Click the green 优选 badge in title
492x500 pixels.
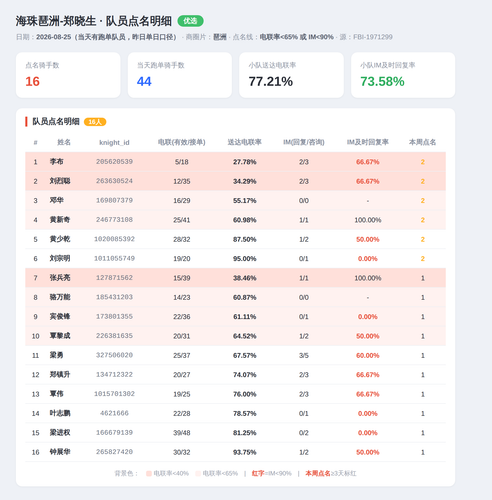190,21
